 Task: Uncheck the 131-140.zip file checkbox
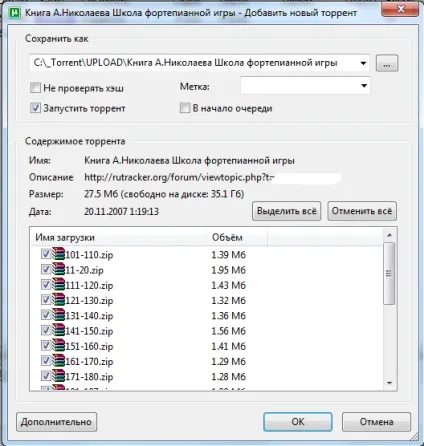pyautogui.click(x=46, y=315)
